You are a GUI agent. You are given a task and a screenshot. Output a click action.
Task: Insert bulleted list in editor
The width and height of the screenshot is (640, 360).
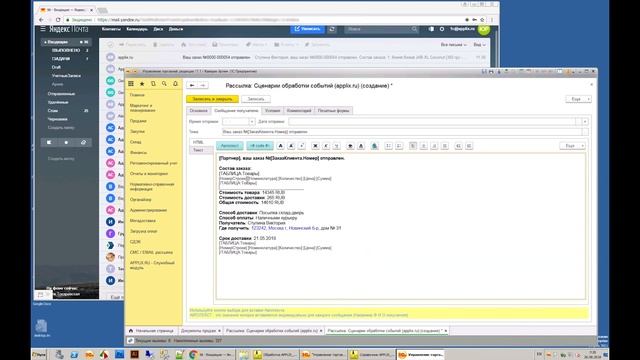389,146
